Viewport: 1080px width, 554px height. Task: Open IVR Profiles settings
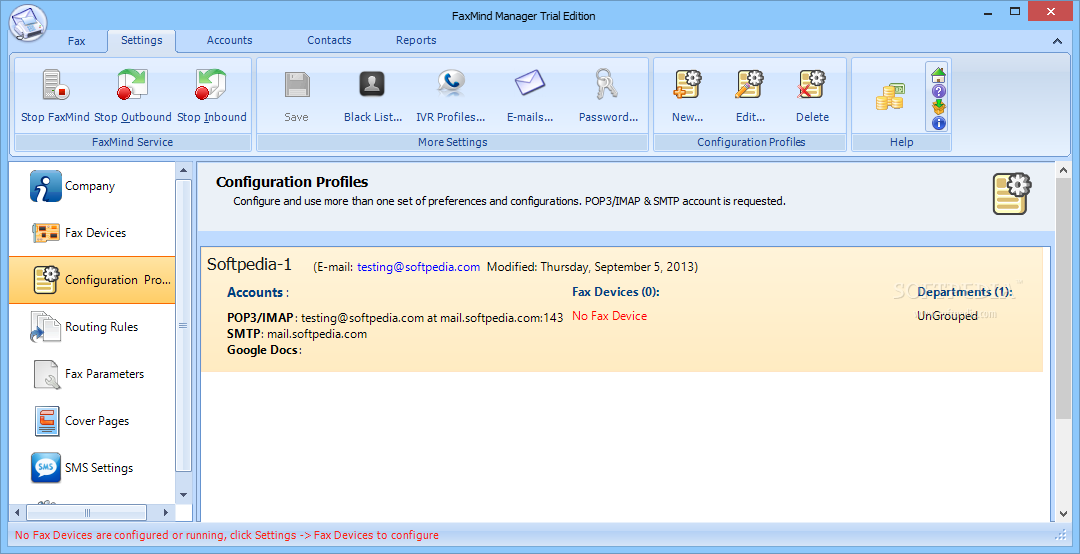pos(450,96)
